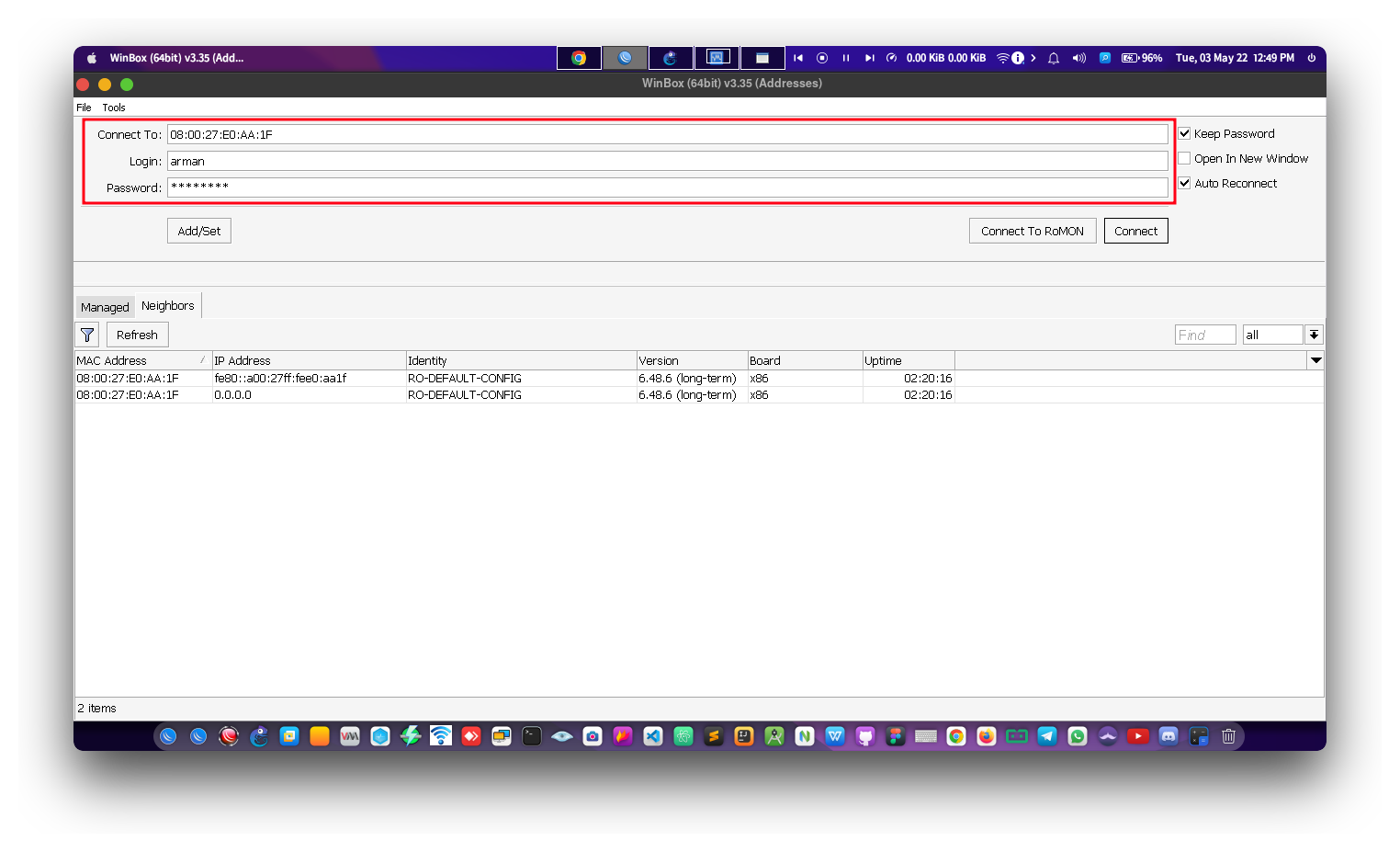Click the notification bell in top bar
The image size is (1400, 852).
click(1054, 58)
